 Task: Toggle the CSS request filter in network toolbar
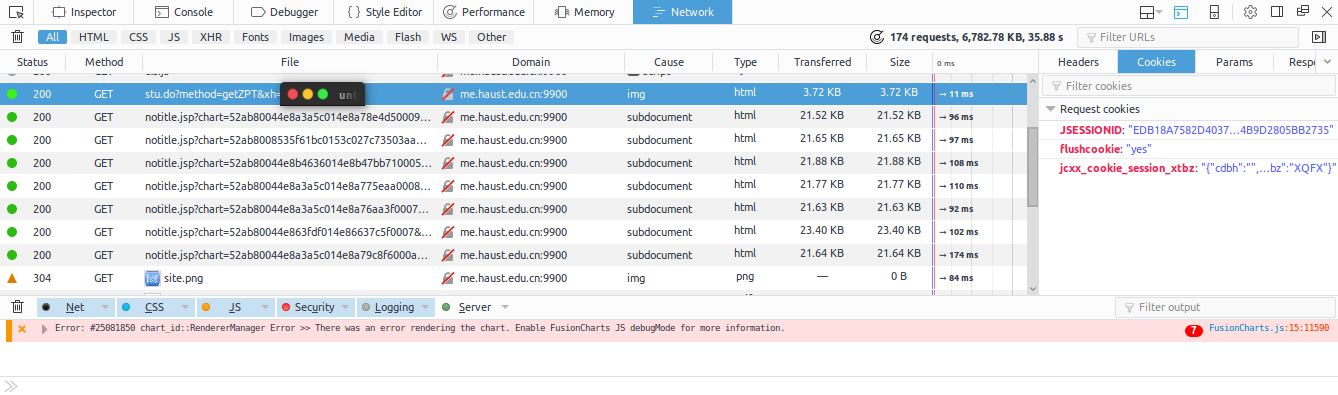point(138,37)
